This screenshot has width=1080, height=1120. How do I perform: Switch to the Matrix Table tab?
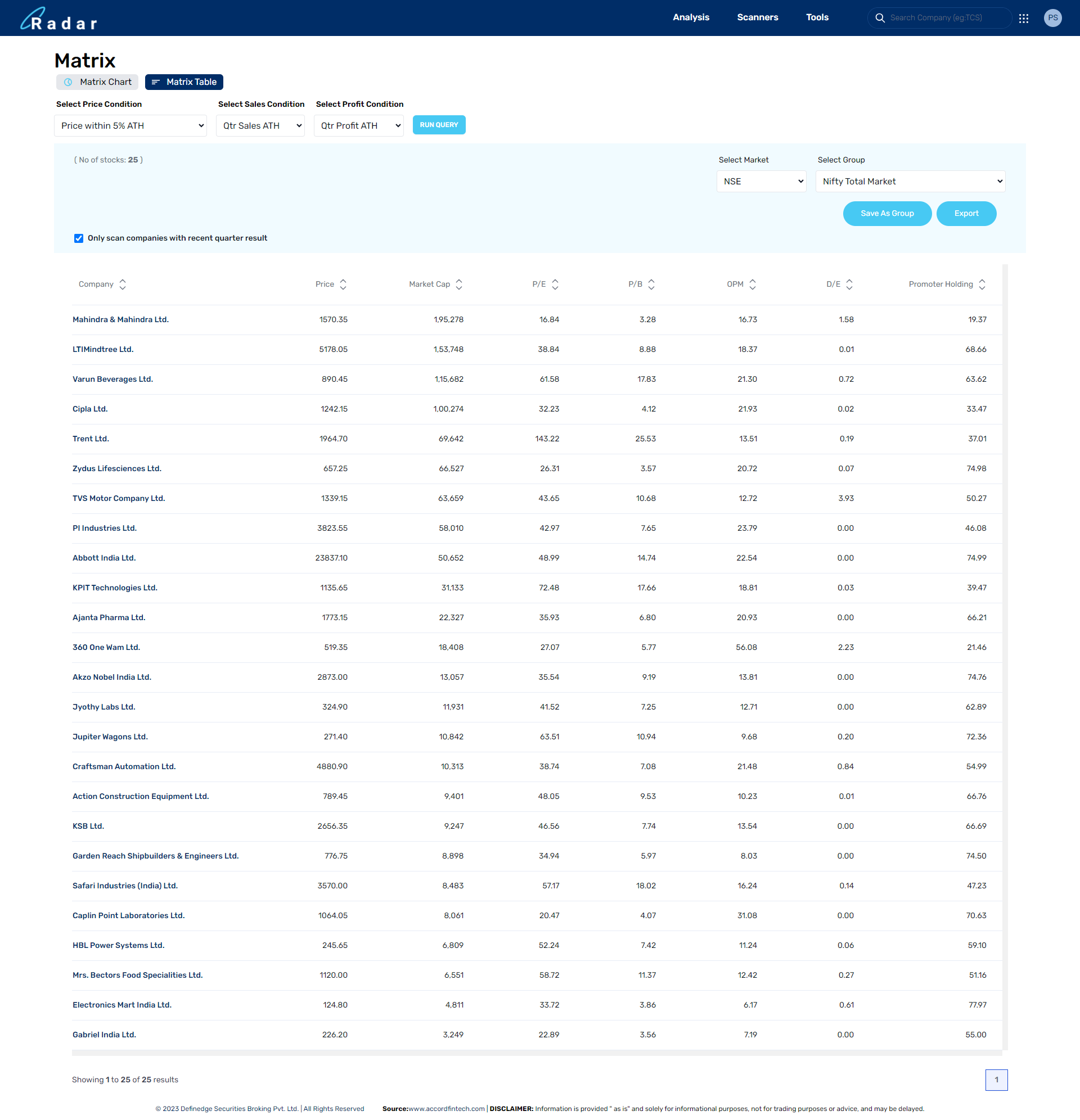(184, 82)
